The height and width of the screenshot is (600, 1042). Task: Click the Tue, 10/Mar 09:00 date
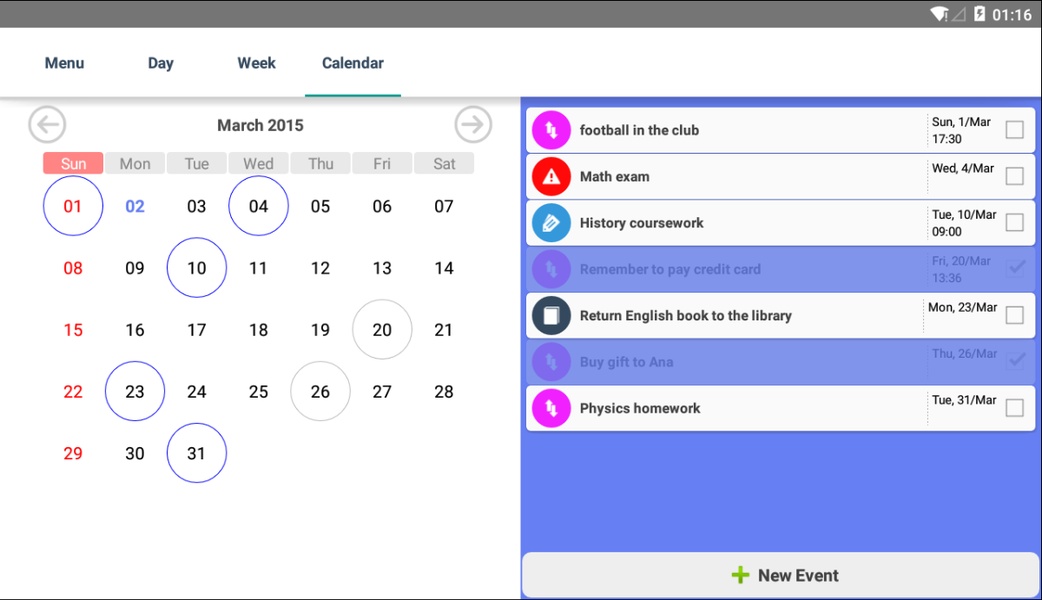964,223
